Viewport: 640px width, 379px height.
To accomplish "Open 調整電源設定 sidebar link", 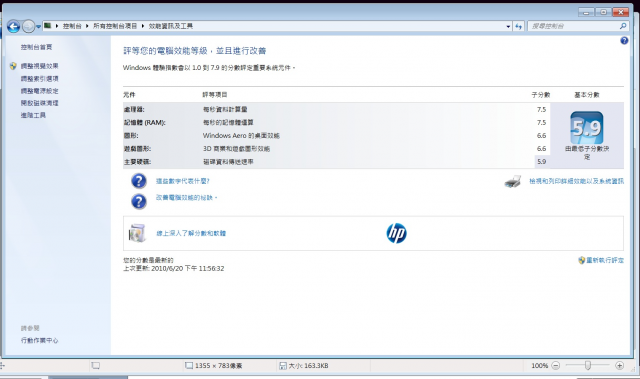I will click(40, 91).
